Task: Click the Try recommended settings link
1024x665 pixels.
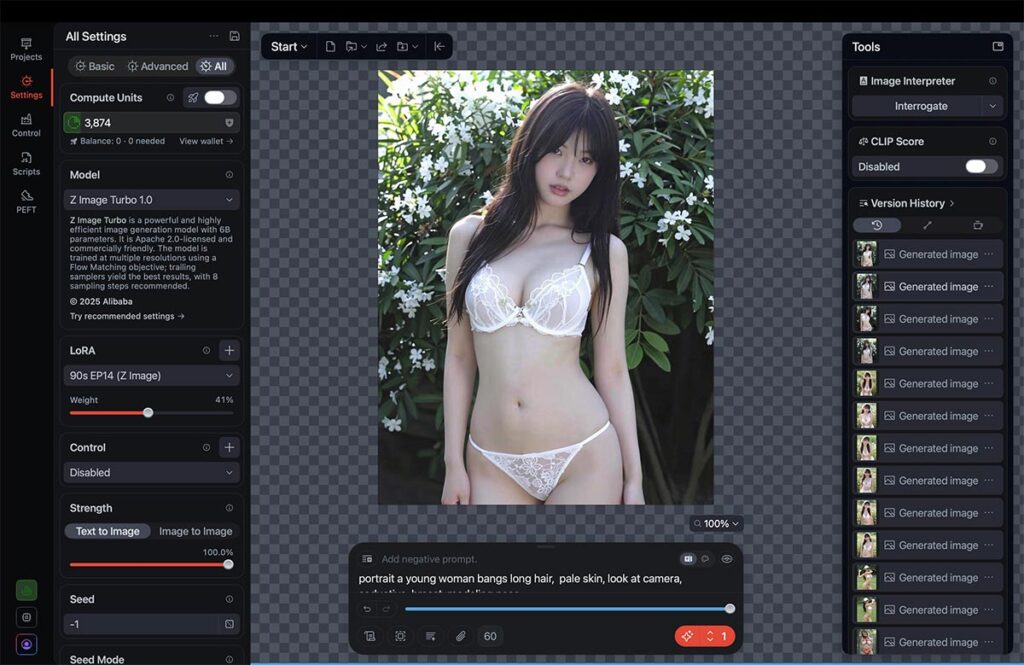Action: 127,317
